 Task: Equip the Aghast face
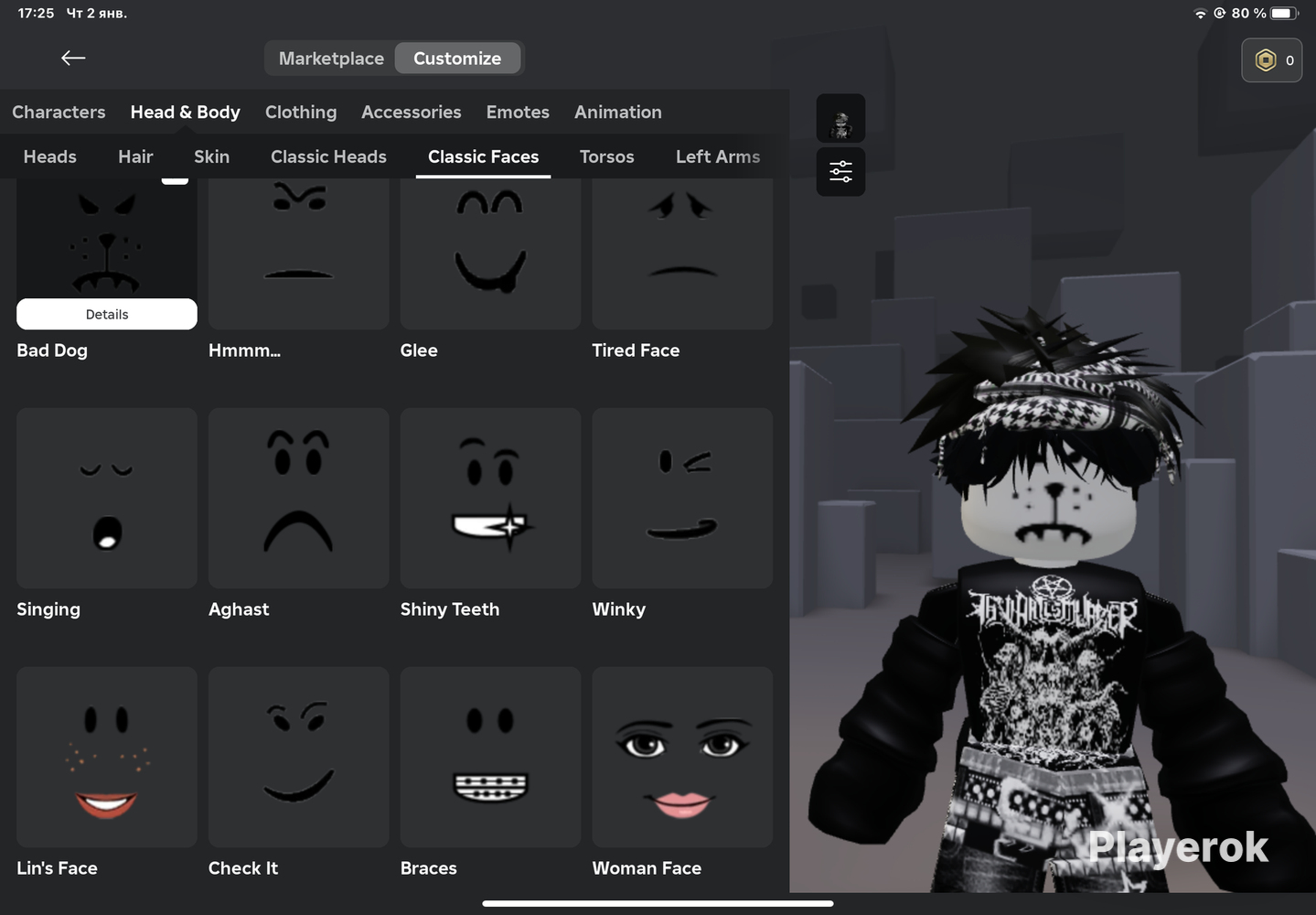tap(299, 498)
